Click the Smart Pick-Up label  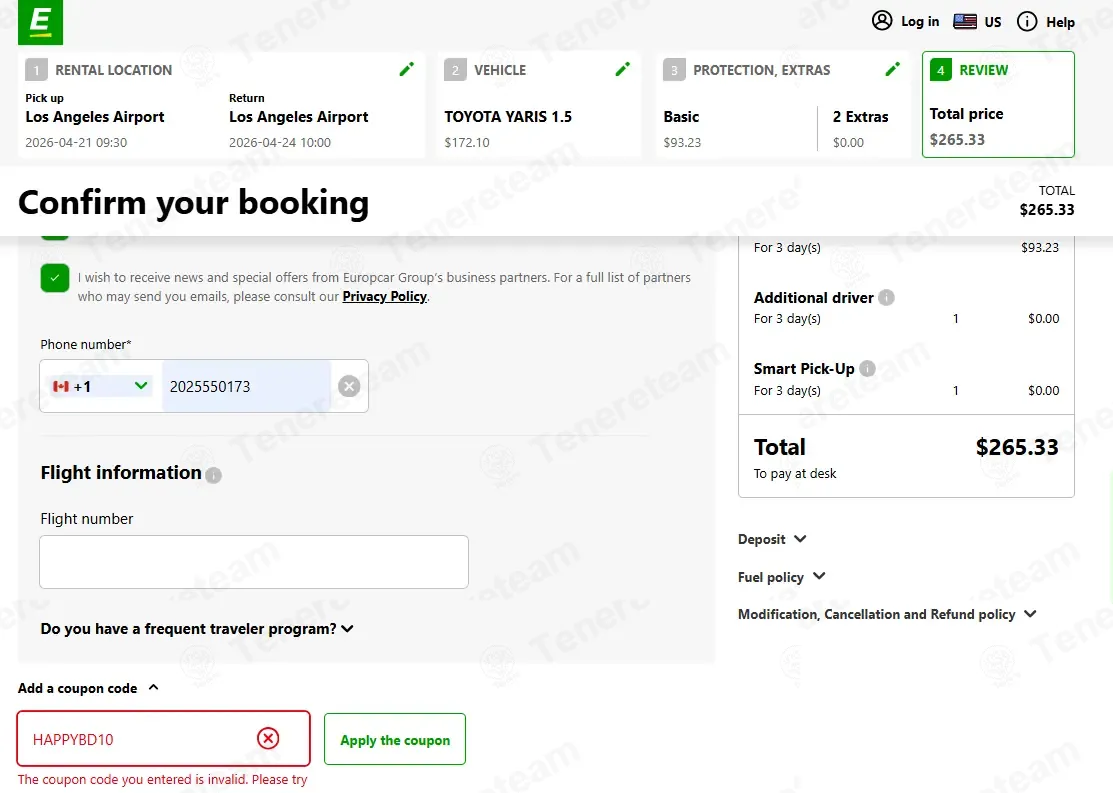pos(804,368)
